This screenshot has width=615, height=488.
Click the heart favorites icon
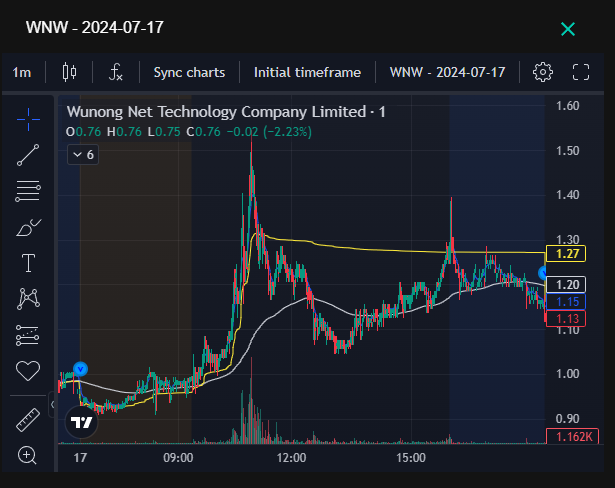point(28,371)
